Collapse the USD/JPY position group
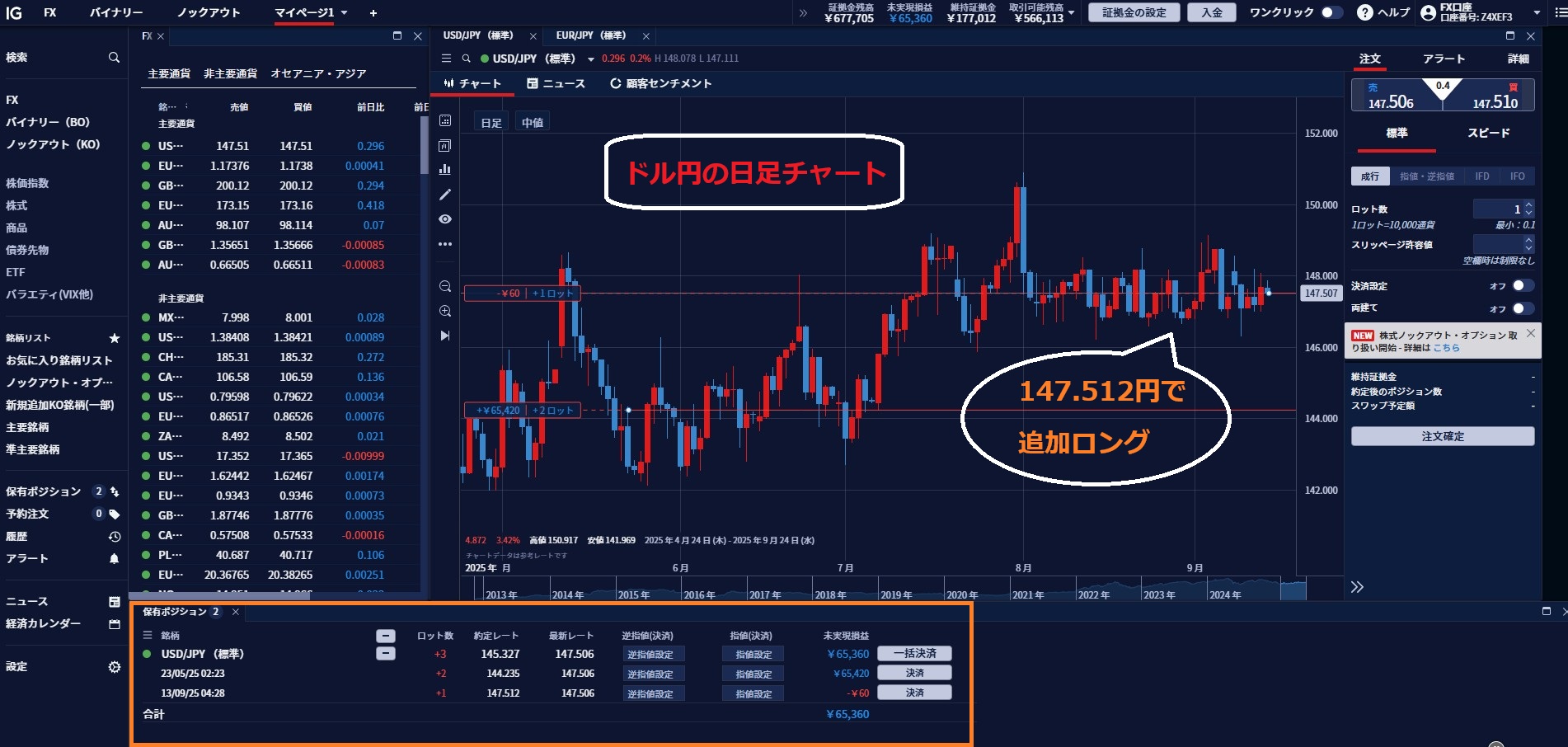 coord(386,654)
